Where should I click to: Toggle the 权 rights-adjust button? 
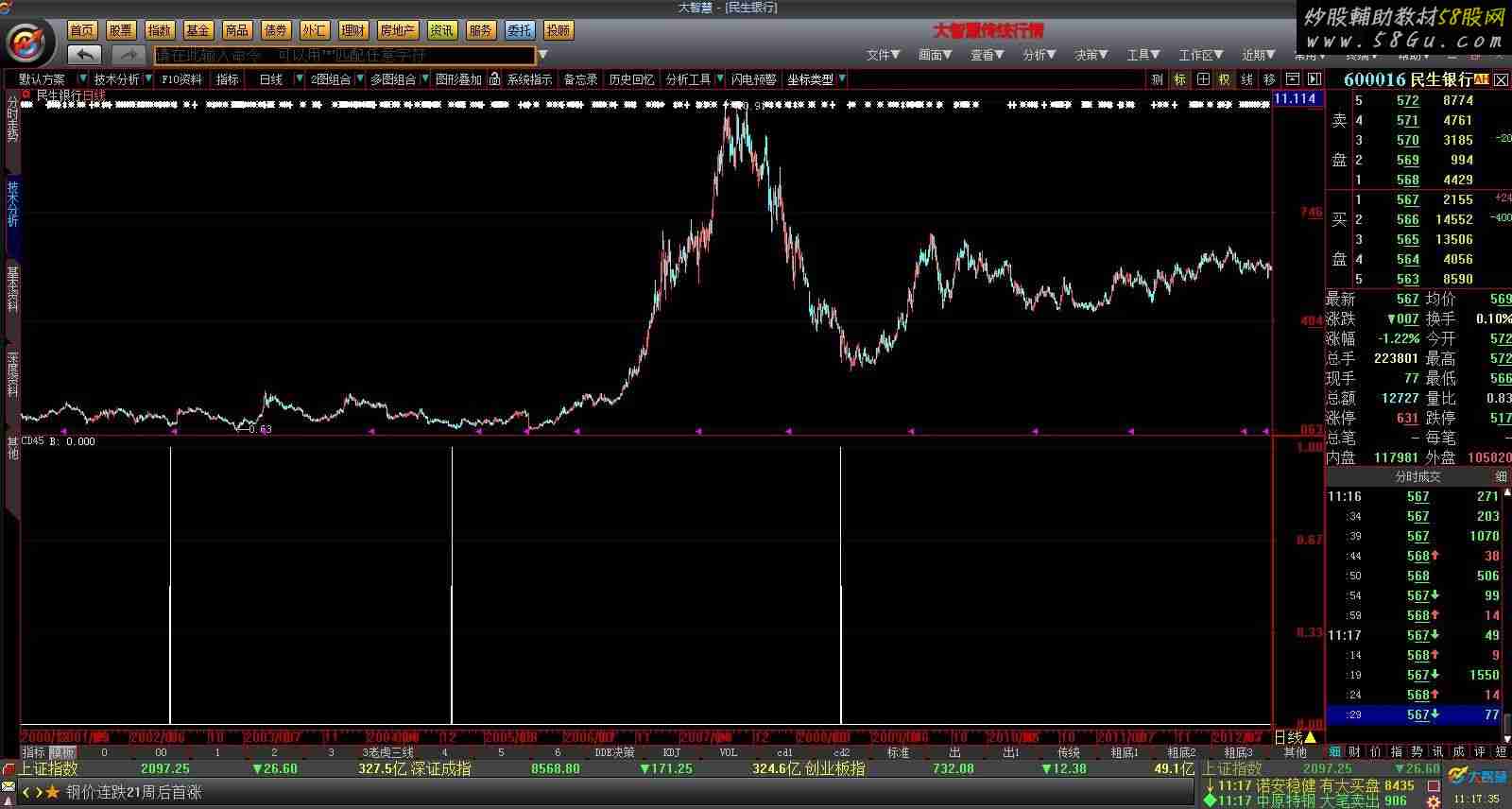[x=1225, y=79]
